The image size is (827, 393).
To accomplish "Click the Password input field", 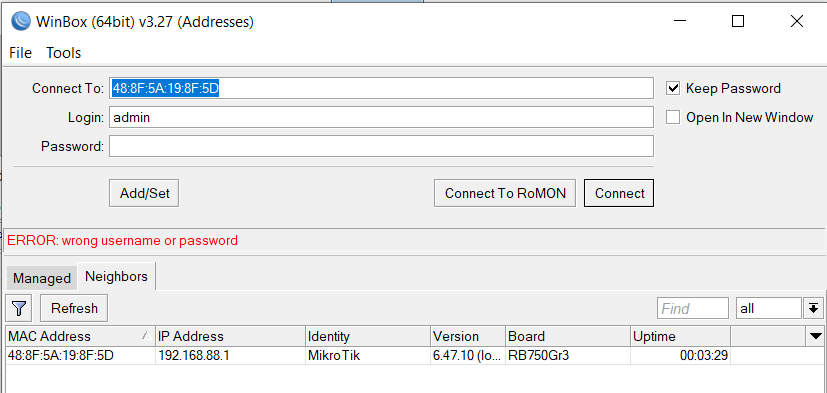I will [381, 146].
